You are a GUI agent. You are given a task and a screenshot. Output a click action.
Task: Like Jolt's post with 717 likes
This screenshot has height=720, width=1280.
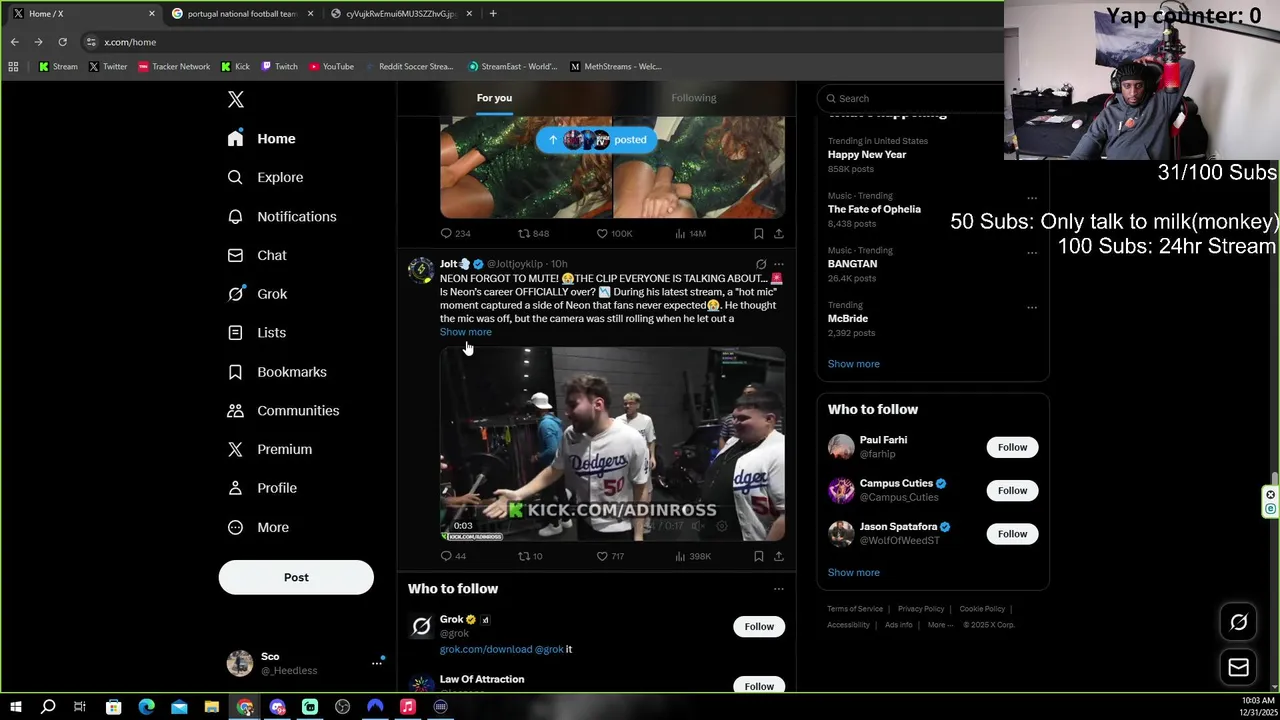click(610, 556)
